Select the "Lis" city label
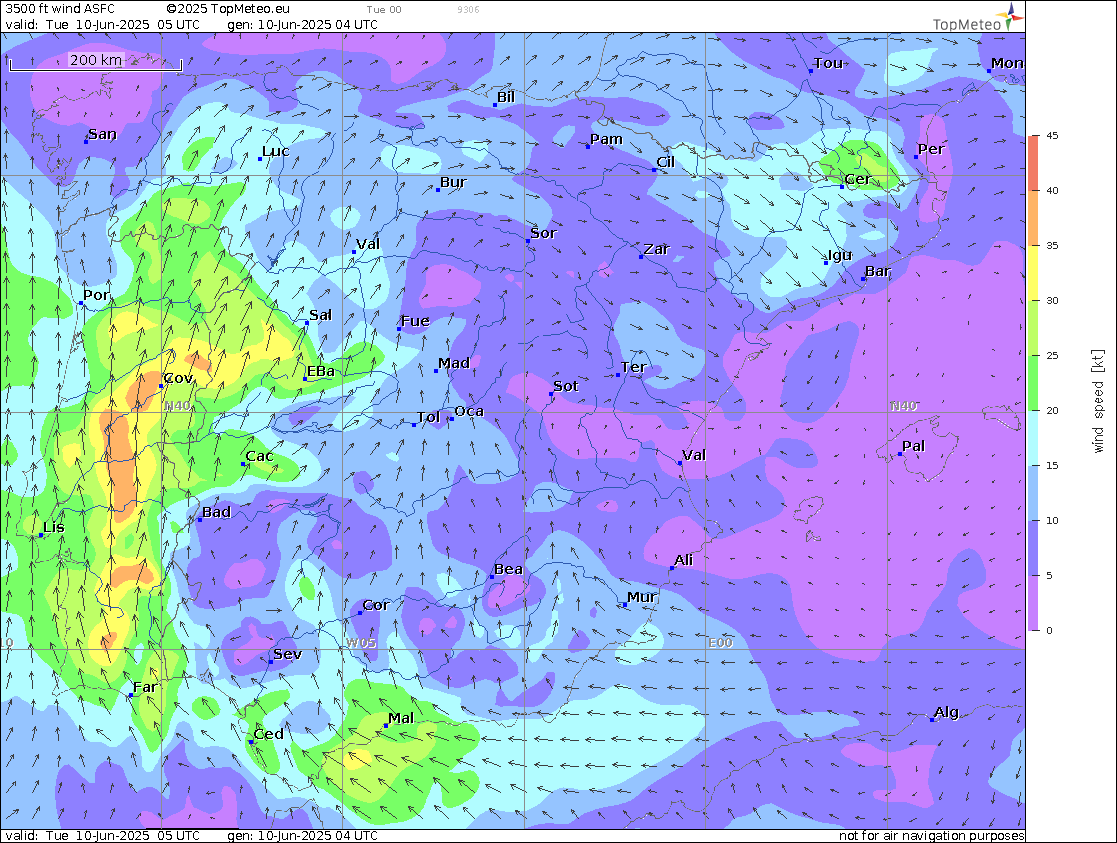The image size is (1117, 843). click(x=53, y=527)
